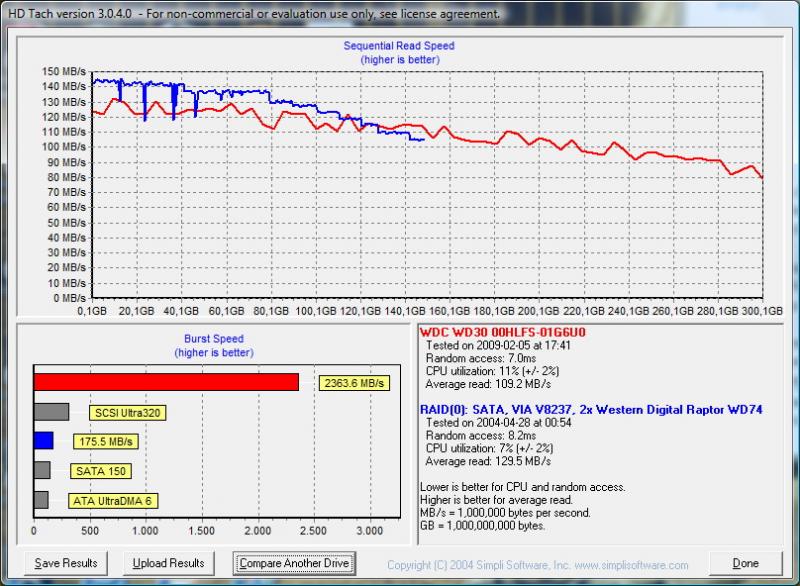Click 'Random access: 7.0ms' text
800x586 pixels.
pos(481,358)
